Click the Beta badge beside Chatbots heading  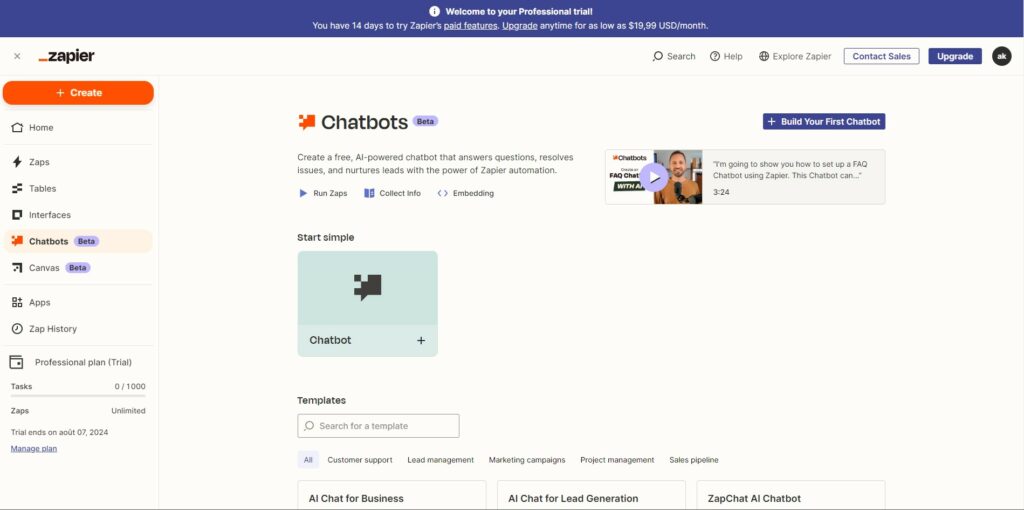(x=426, y=121)
